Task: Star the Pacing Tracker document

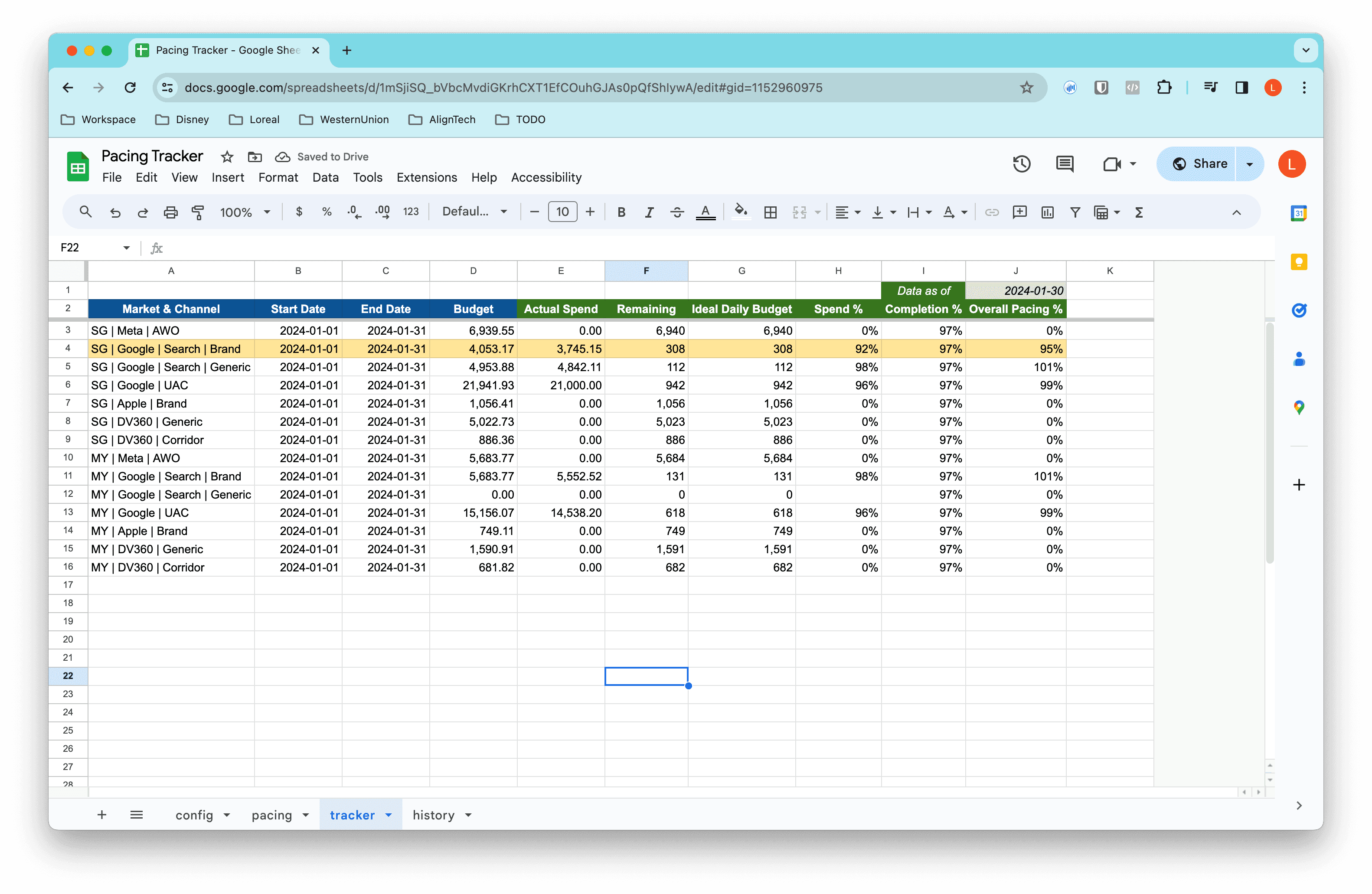Action: pyautogui.click(x=227, y=157)
